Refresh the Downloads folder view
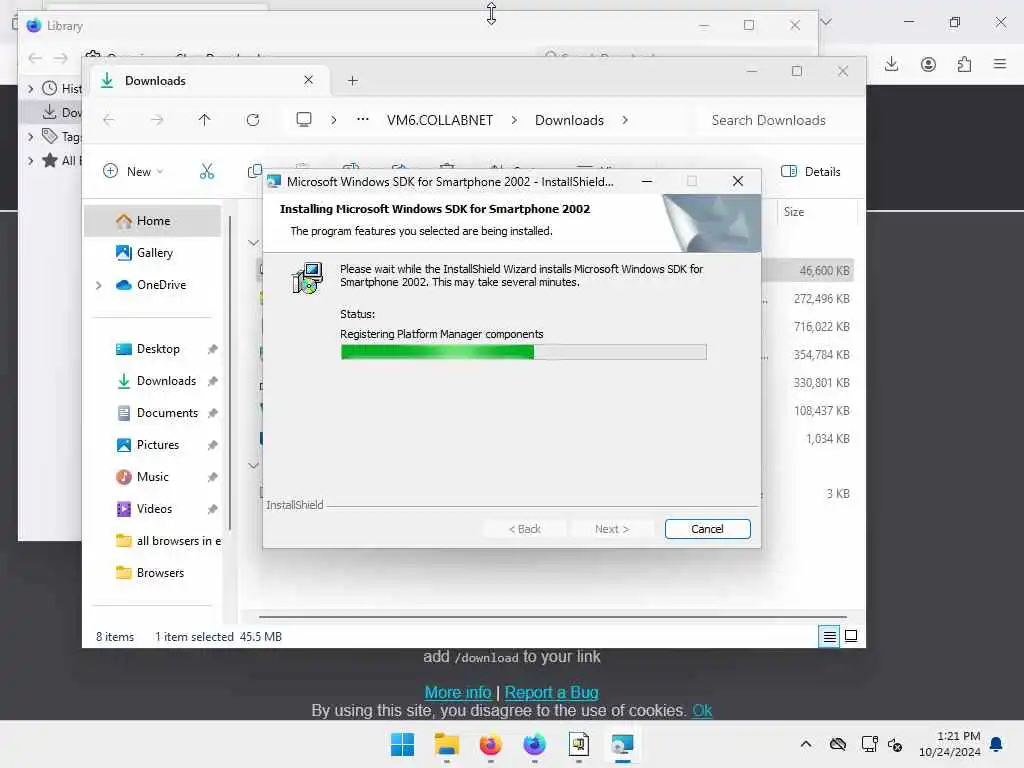 pos(253,120)
